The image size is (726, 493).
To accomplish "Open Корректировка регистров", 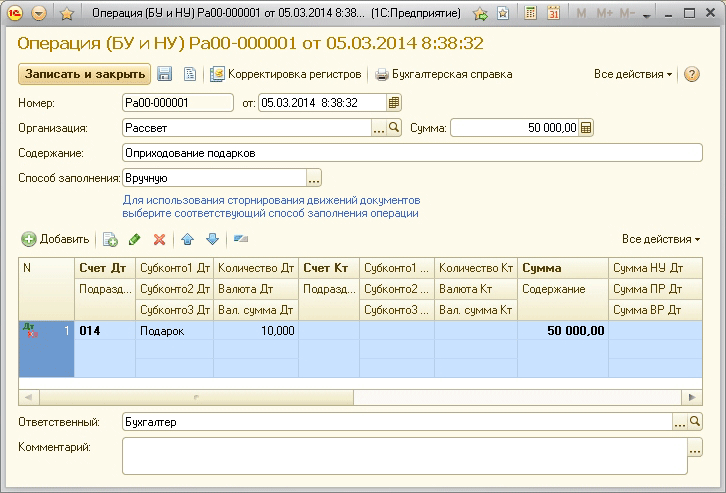I will 286,74.
